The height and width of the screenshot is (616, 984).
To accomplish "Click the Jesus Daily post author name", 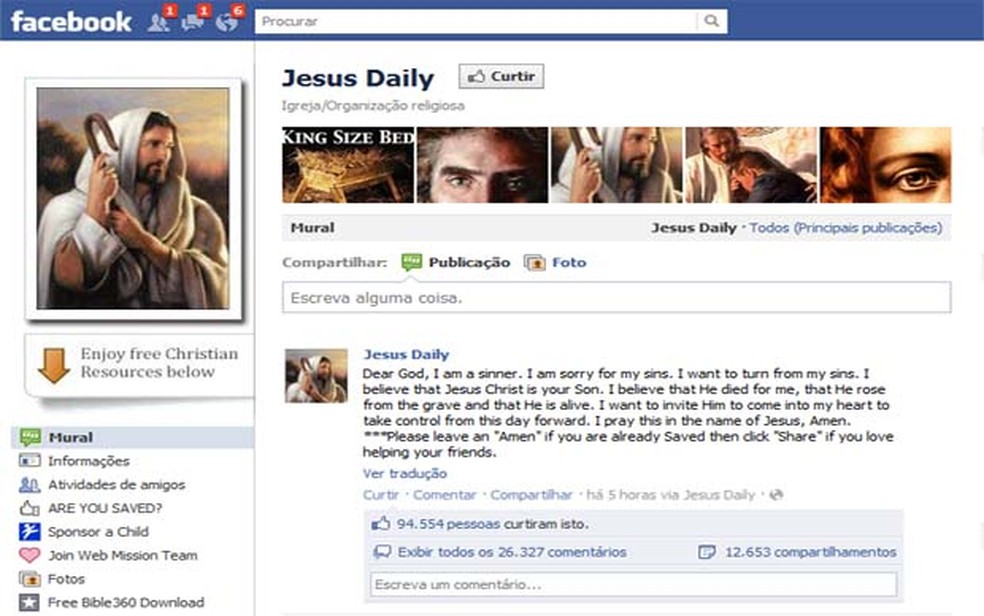I will [x=406, y=354].
